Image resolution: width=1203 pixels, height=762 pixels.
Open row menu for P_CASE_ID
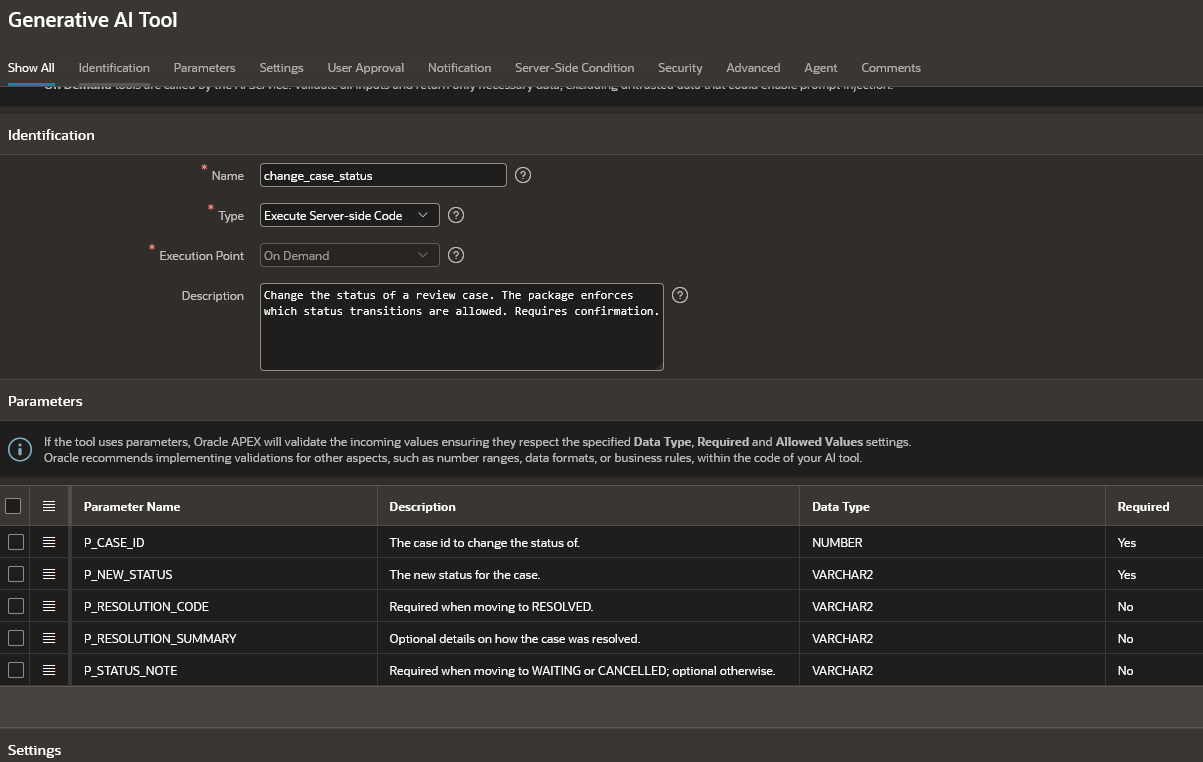tap(49, 542)
